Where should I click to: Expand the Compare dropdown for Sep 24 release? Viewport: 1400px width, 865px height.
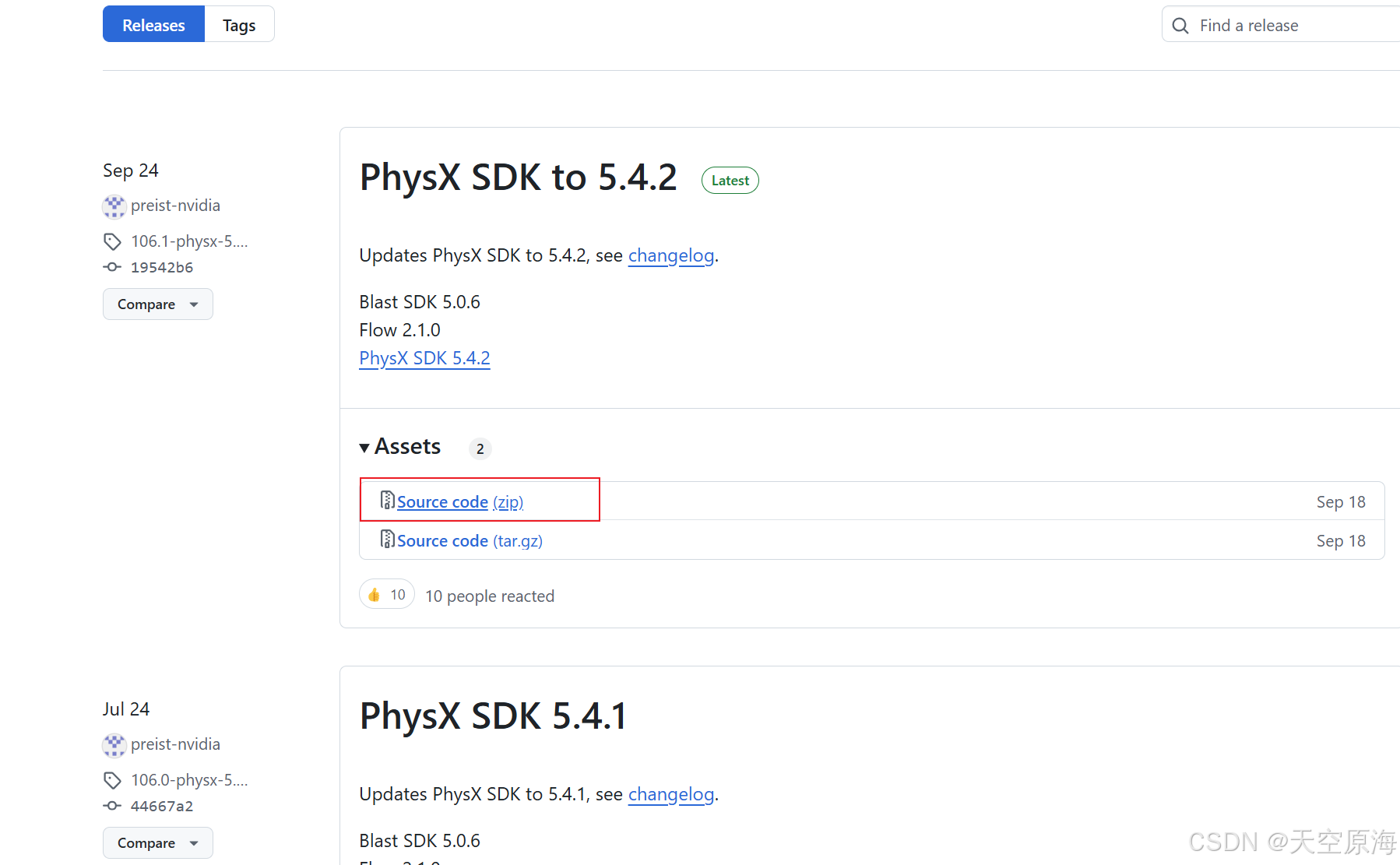pyautogui.click(x=158, y=304)
